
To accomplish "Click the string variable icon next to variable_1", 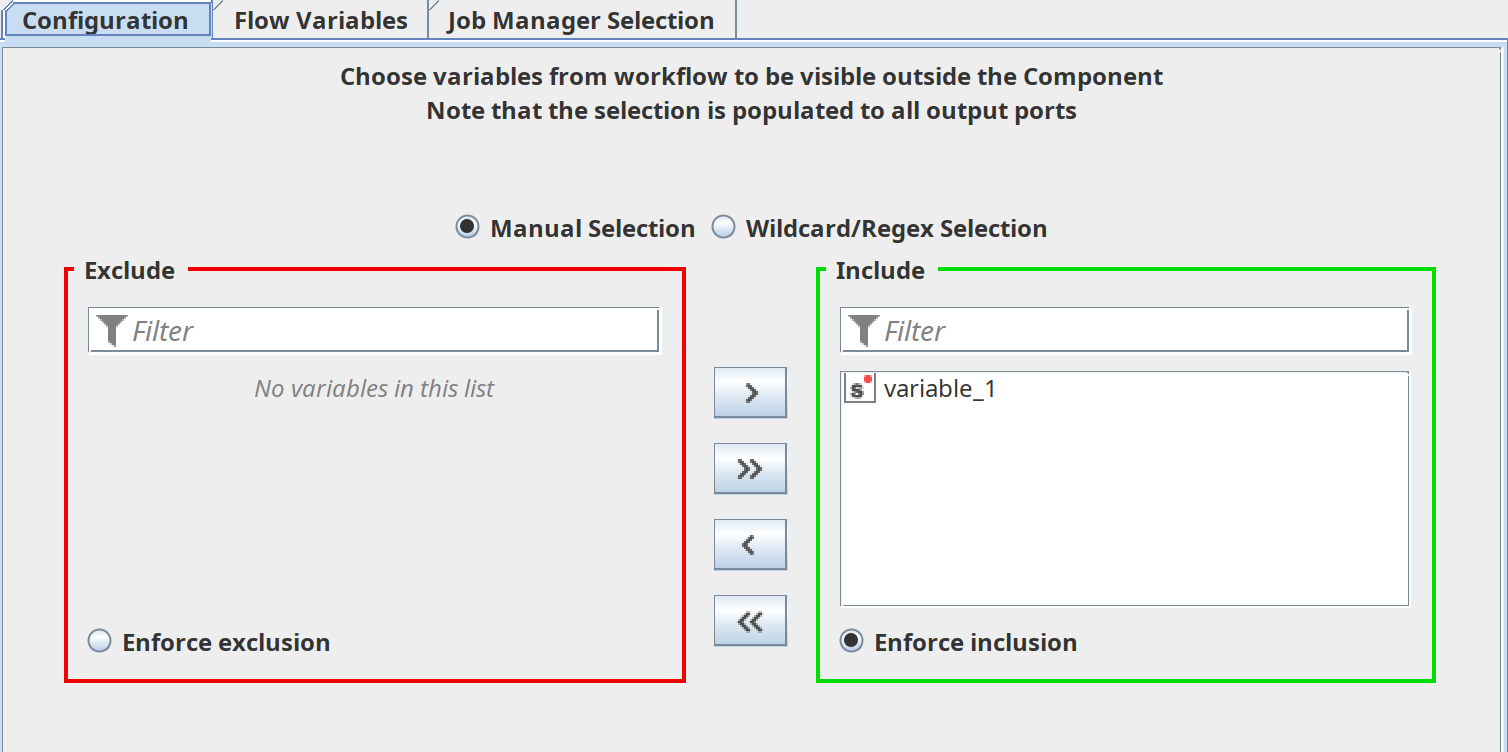I will click(857, 389).
